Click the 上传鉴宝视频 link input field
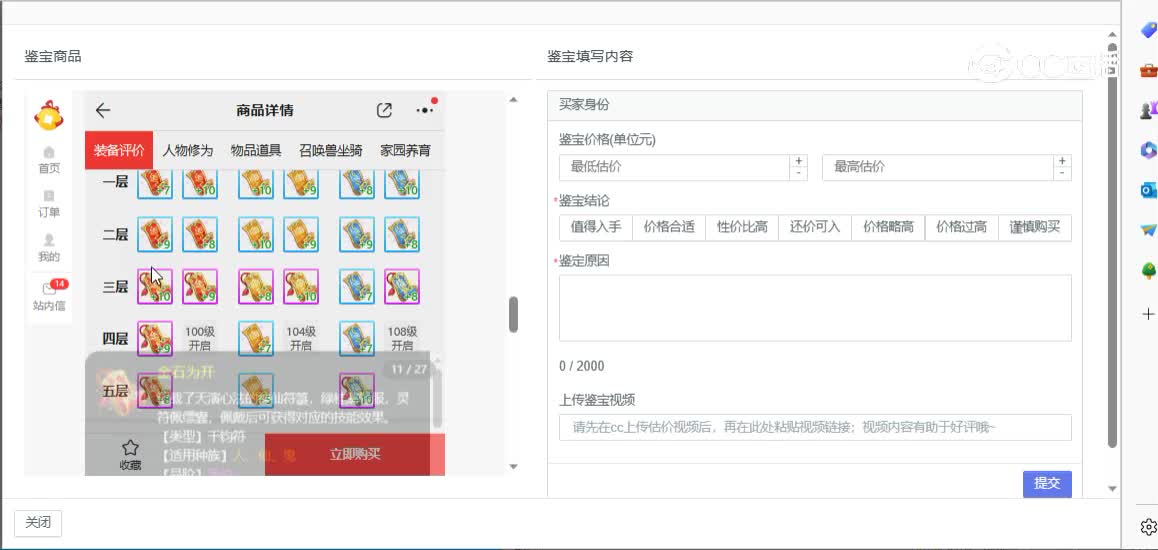This screenshot has height=550, width=1158. (815, 427)
